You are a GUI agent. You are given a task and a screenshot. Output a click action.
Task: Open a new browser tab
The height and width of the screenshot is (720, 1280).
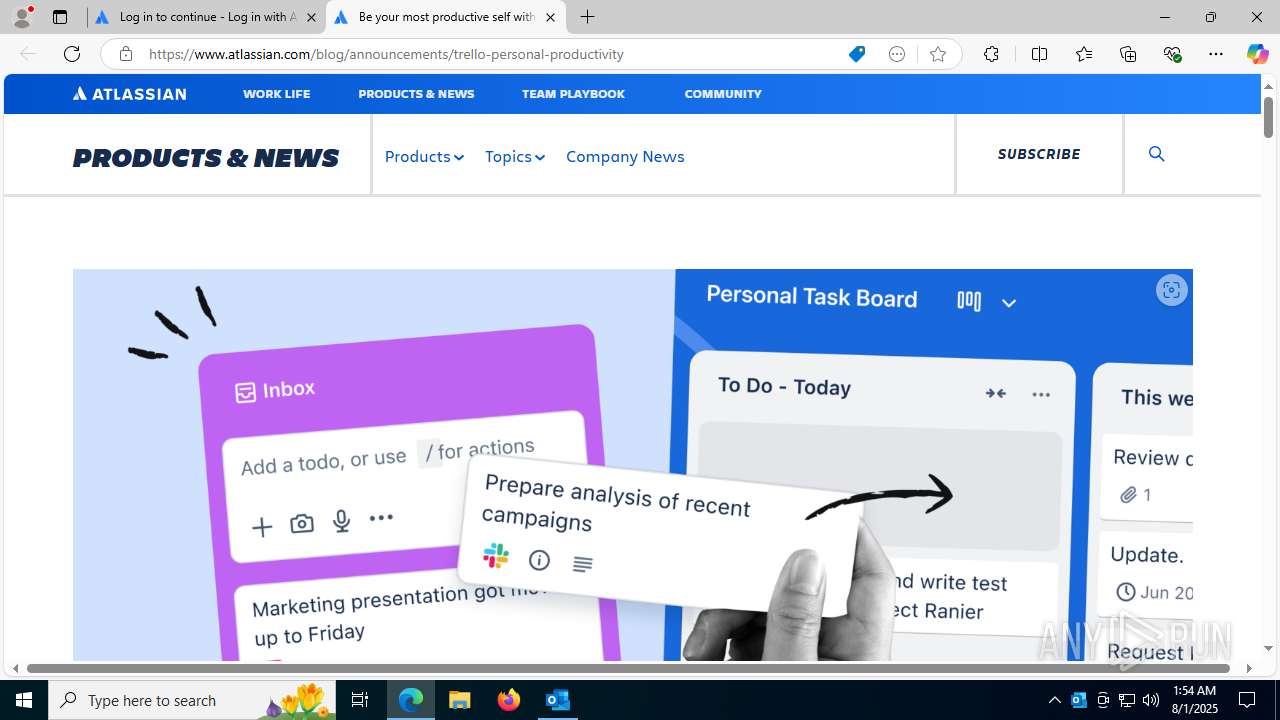(588, 17)
